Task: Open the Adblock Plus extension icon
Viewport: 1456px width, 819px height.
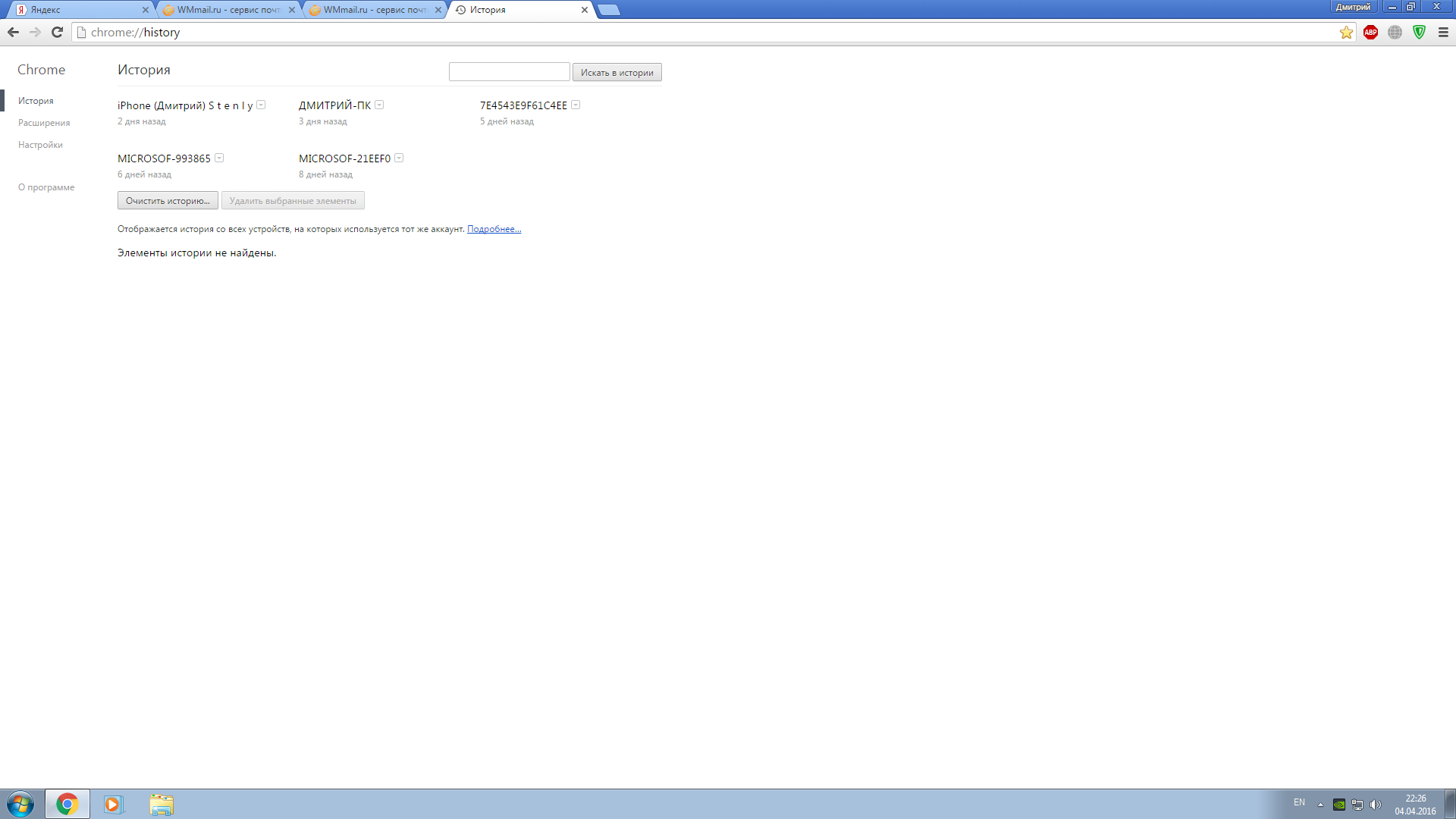Action: click(x=1370, y=33)
